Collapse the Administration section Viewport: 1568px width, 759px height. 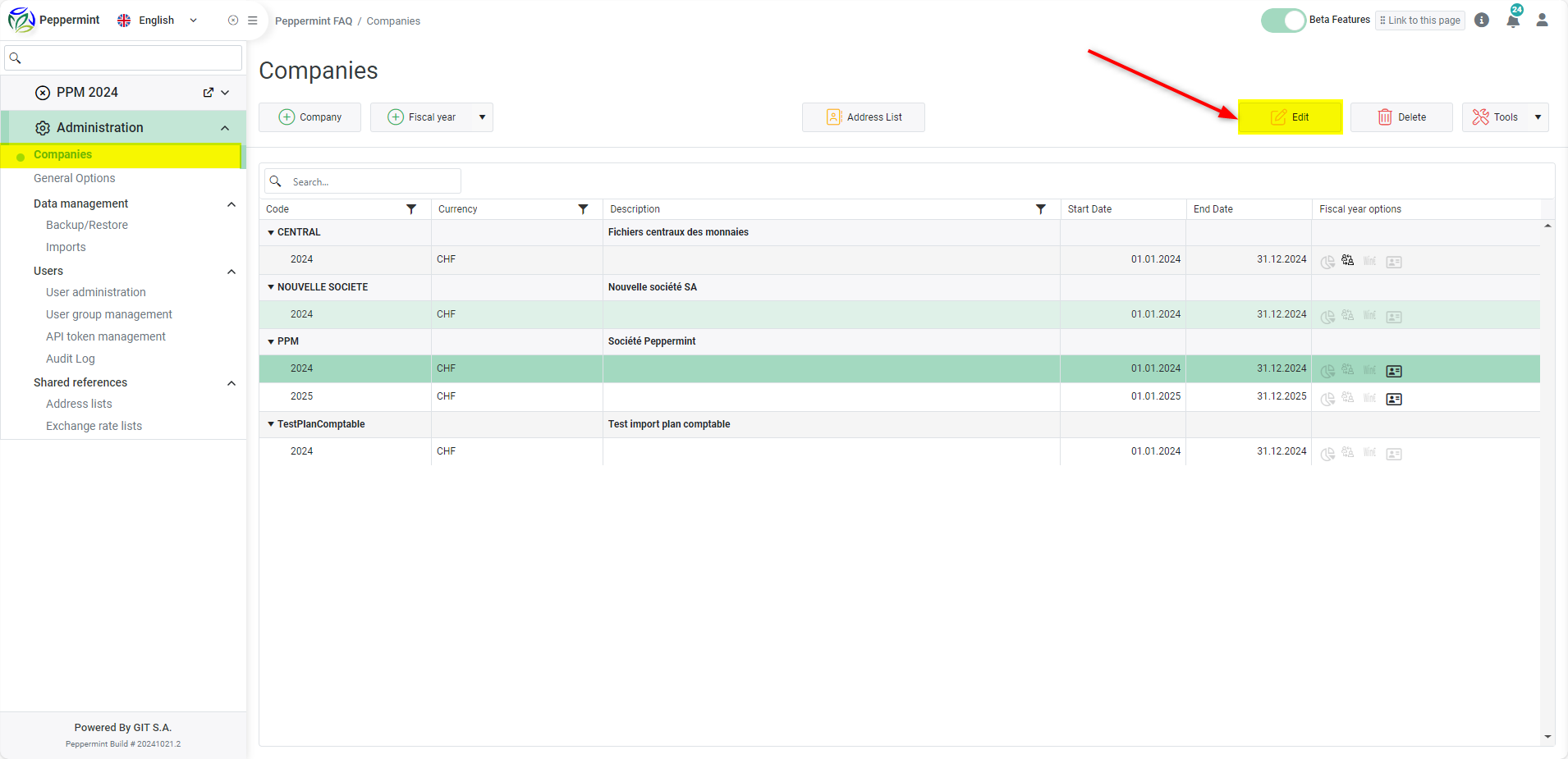click(x=225, y=128)
